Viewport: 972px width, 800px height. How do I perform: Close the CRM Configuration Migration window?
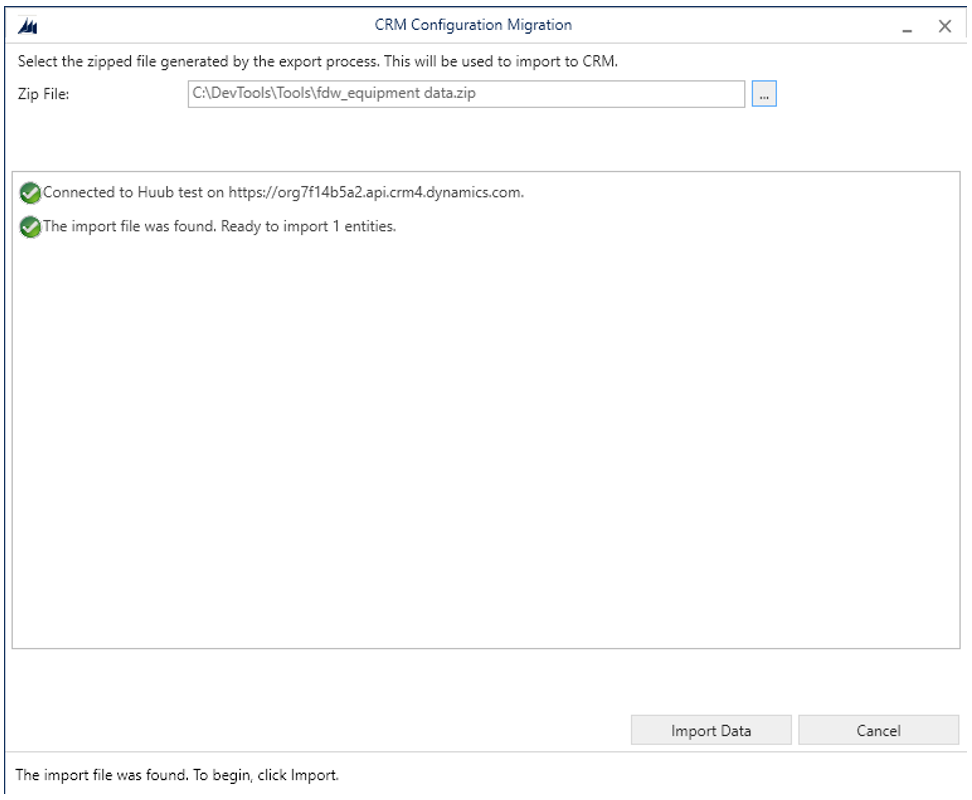point(944,27)
